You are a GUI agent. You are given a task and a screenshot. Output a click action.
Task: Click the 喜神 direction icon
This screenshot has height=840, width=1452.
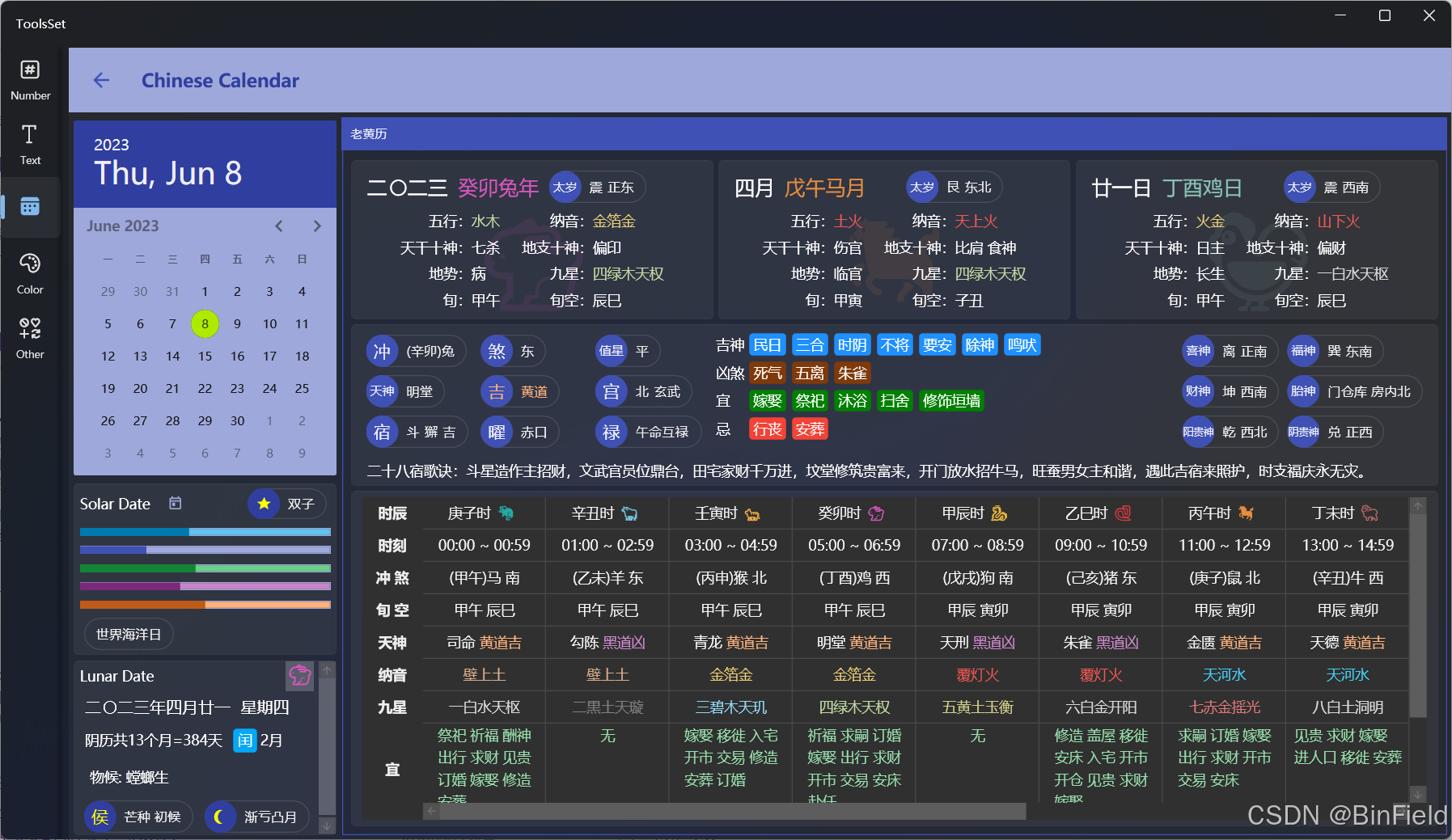tap(1198, 351)
